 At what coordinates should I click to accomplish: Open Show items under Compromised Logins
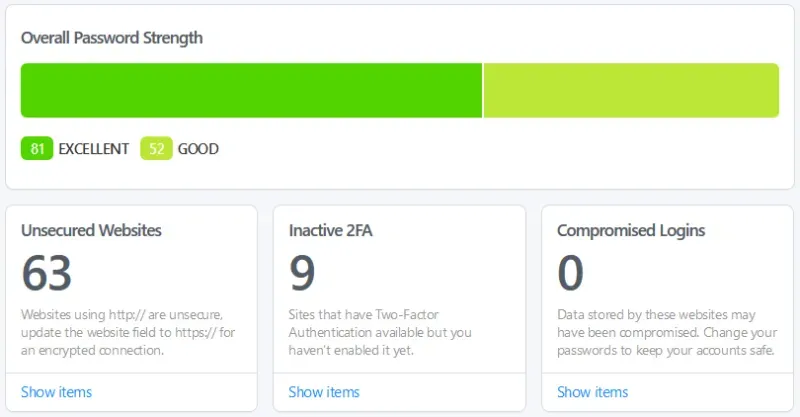[592, 392]
